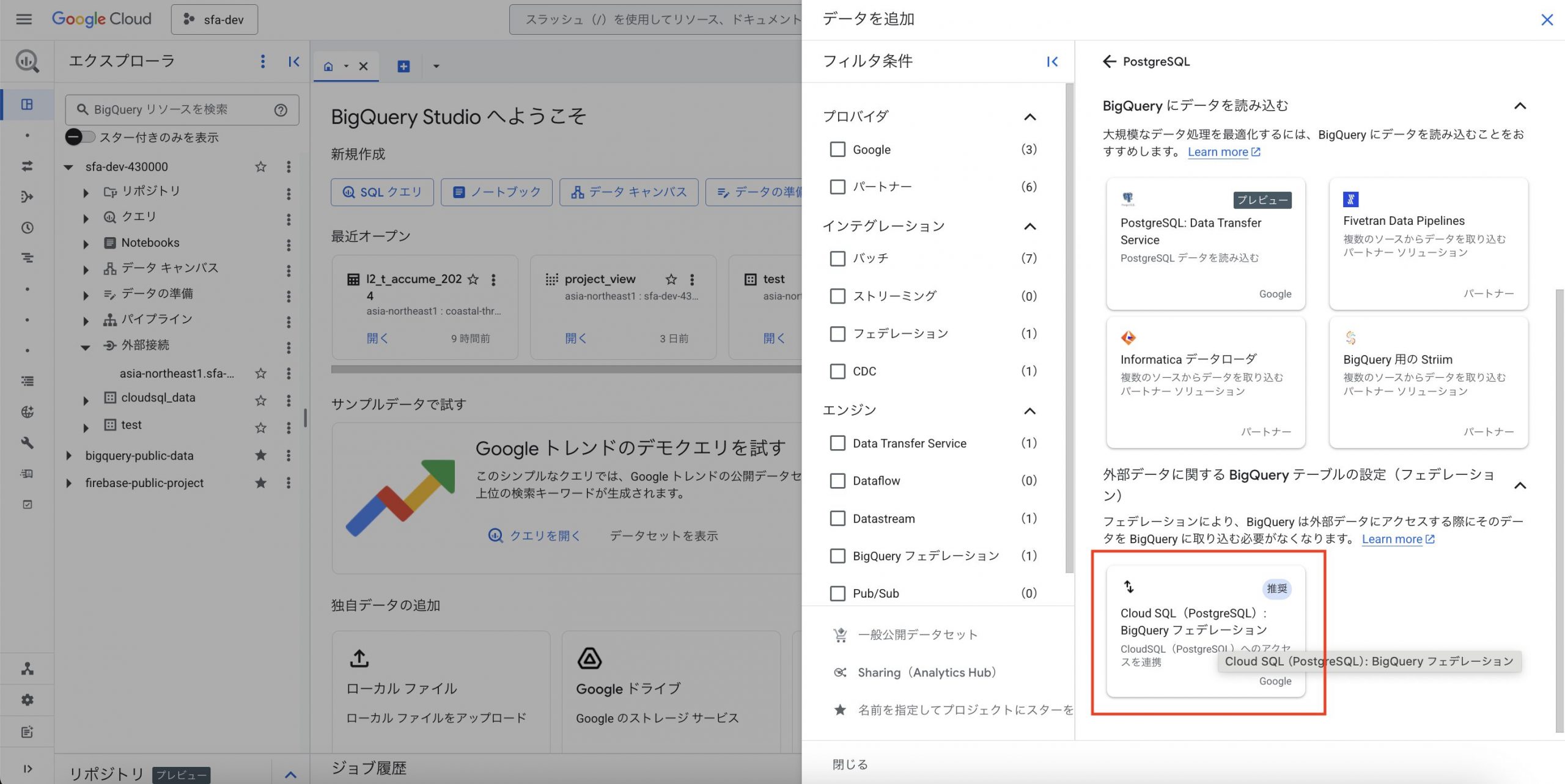Screen dimensions: 1565x784
Task: Select Sharing (Analytics Hub) entry
Action: click(x=915, y=672)
